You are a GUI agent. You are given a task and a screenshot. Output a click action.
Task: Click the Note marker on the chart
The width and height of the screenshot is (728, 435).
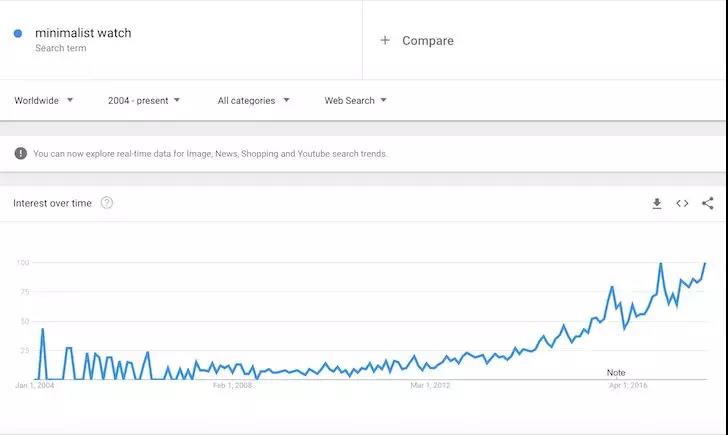pos(616,372)
